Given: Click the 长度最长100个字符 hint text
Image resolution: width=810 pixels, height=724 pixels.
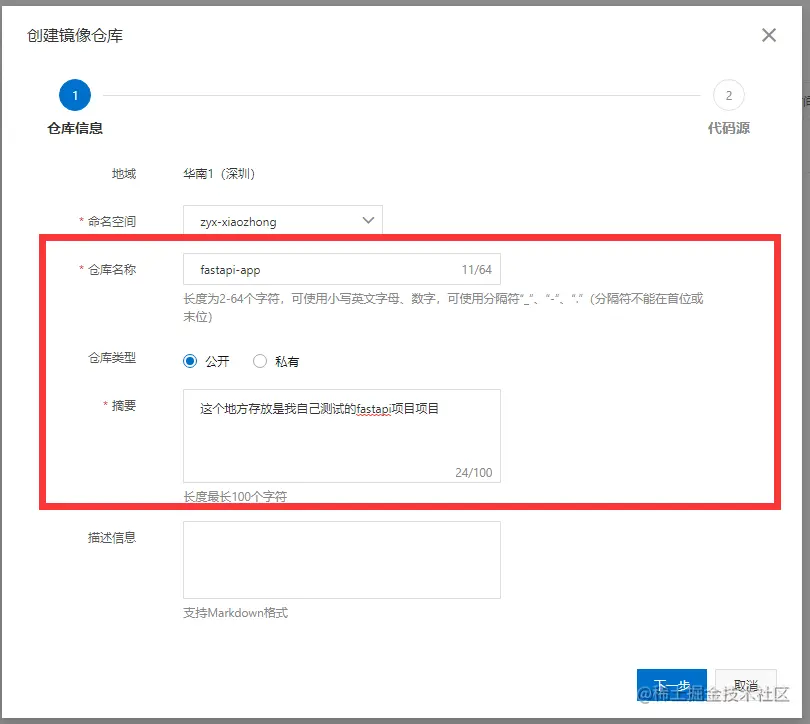Looking at the screenshot, I should pyautogui.click(x=235, y=496).
